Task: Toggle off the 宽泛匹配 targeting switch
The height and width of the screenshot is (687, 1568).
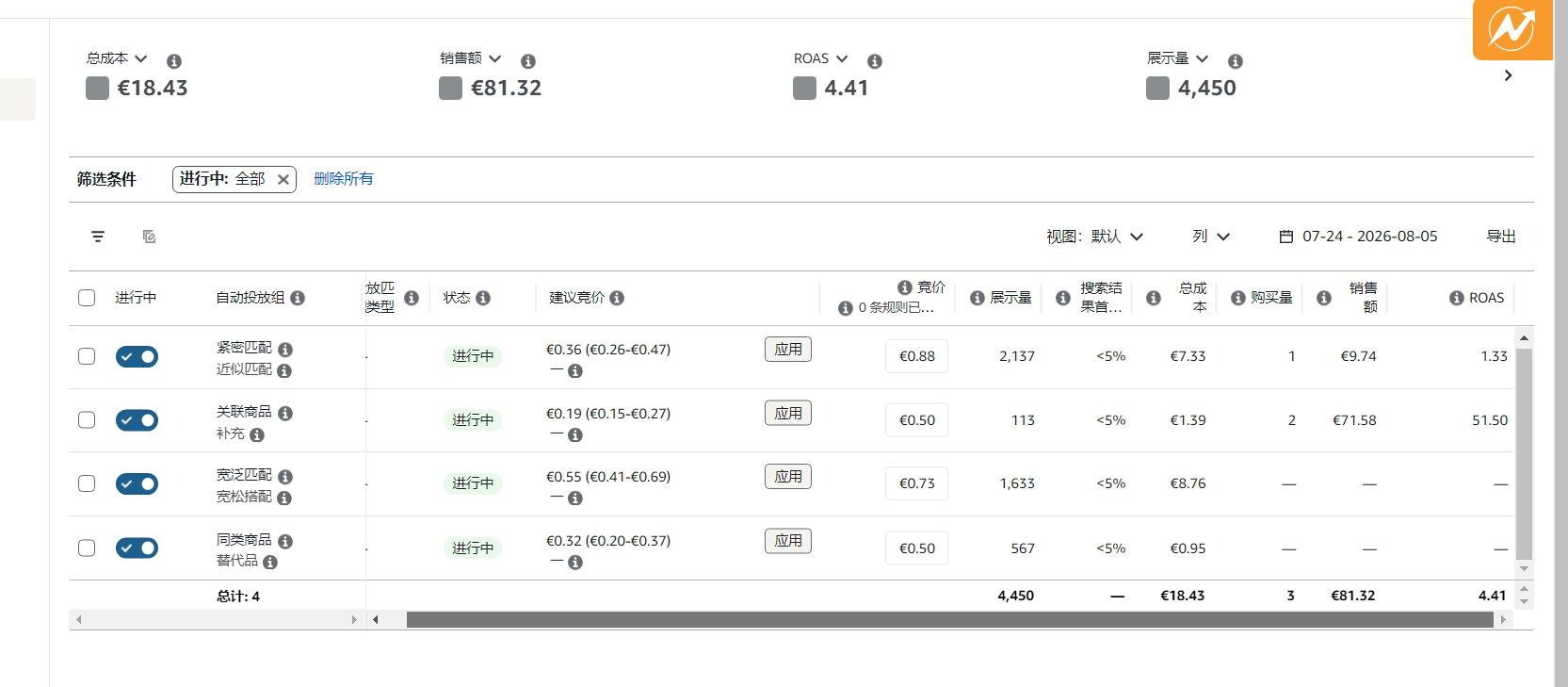Action: point(137,483)
